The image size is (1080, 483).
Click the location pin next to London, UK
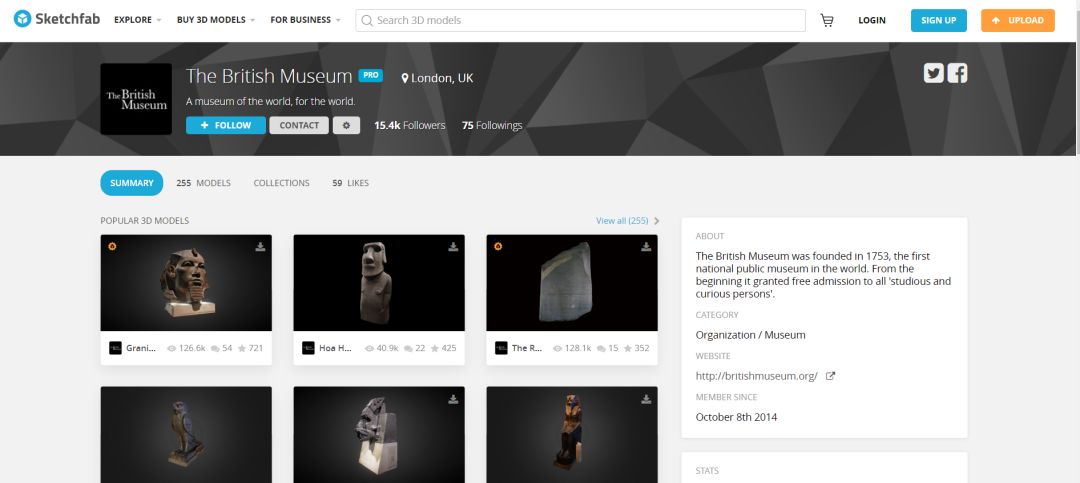coord(405,79)
